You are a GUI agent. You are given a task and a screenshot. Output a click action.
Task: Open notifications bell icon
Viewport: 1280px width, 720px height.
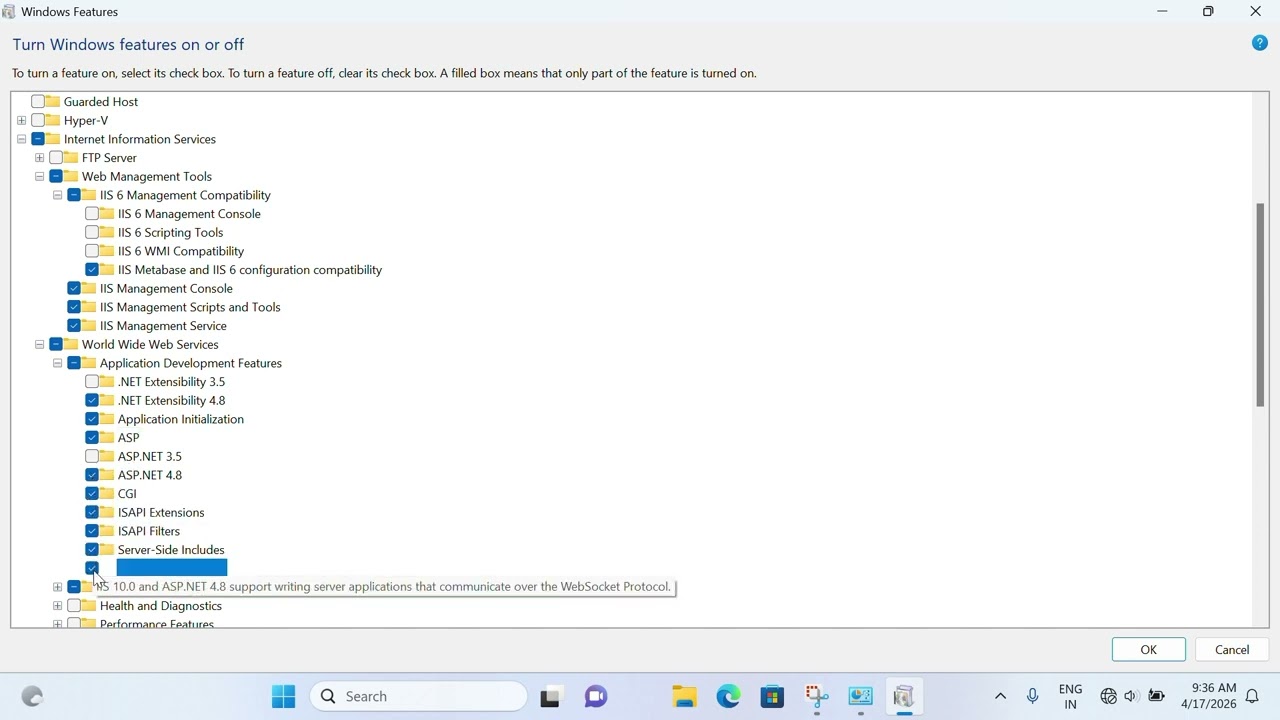(1252, 697)
